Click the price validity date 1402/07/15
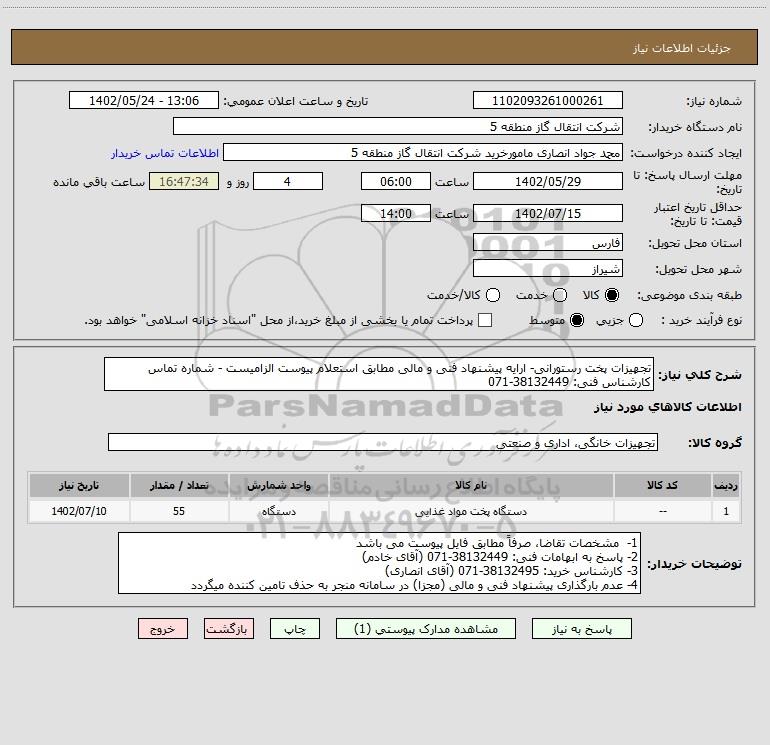The height and width of the screenshot is (745, 770). tap(548, 213)
